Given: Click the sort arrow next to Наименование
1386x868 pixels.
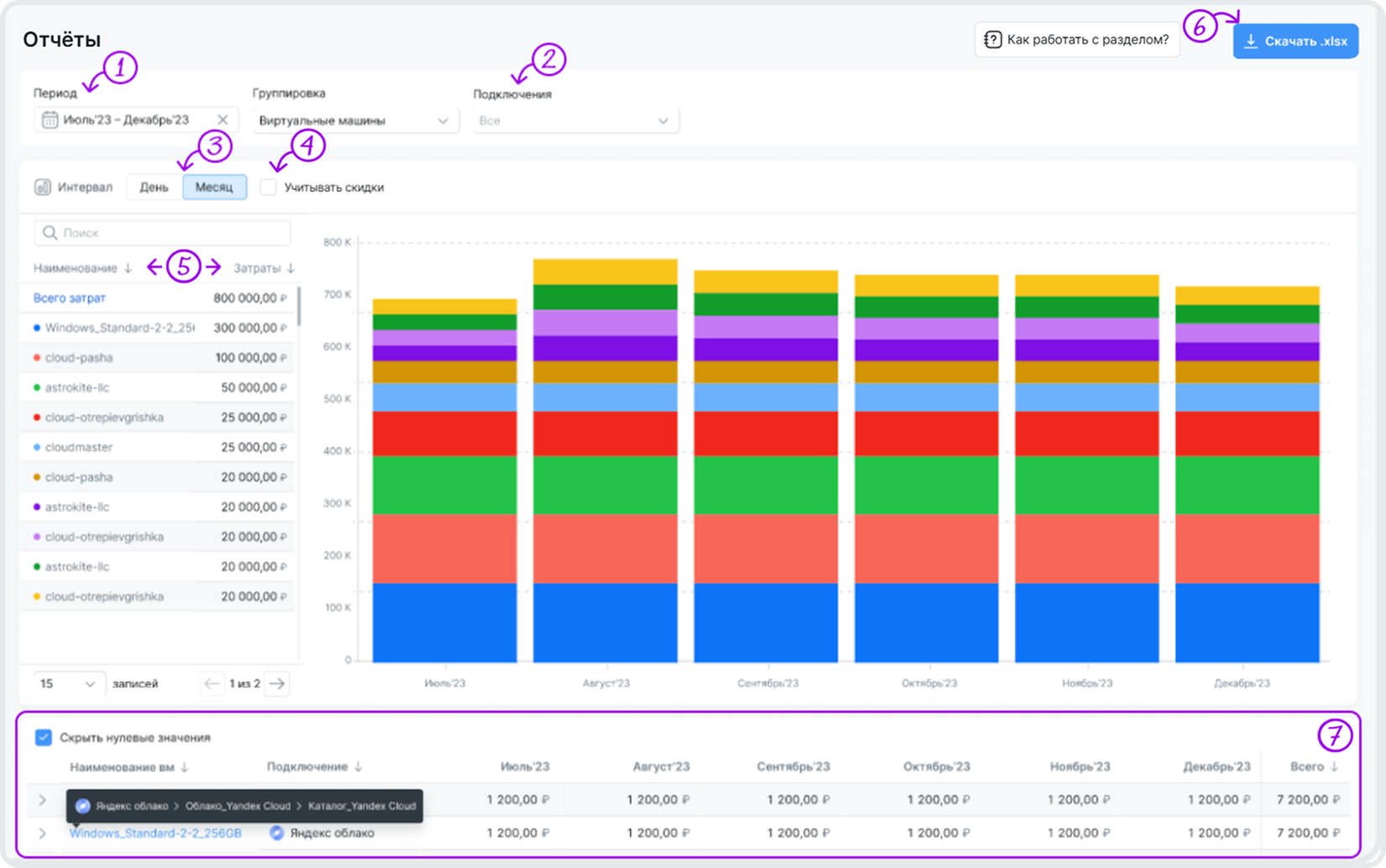Looking at the screenshot, I should pyautogui.click(x=128, y=269).
